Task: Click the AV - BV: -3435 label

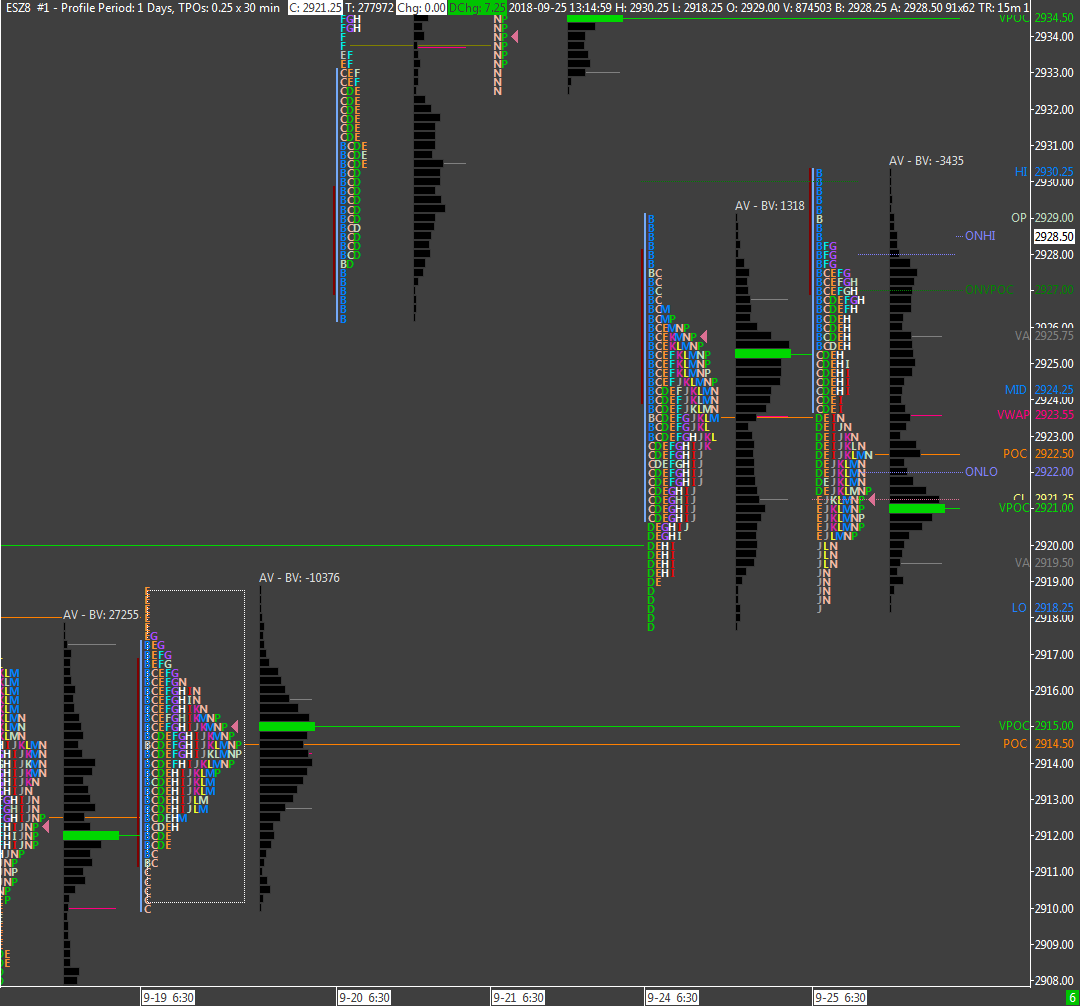Action: tap(926, 160)
